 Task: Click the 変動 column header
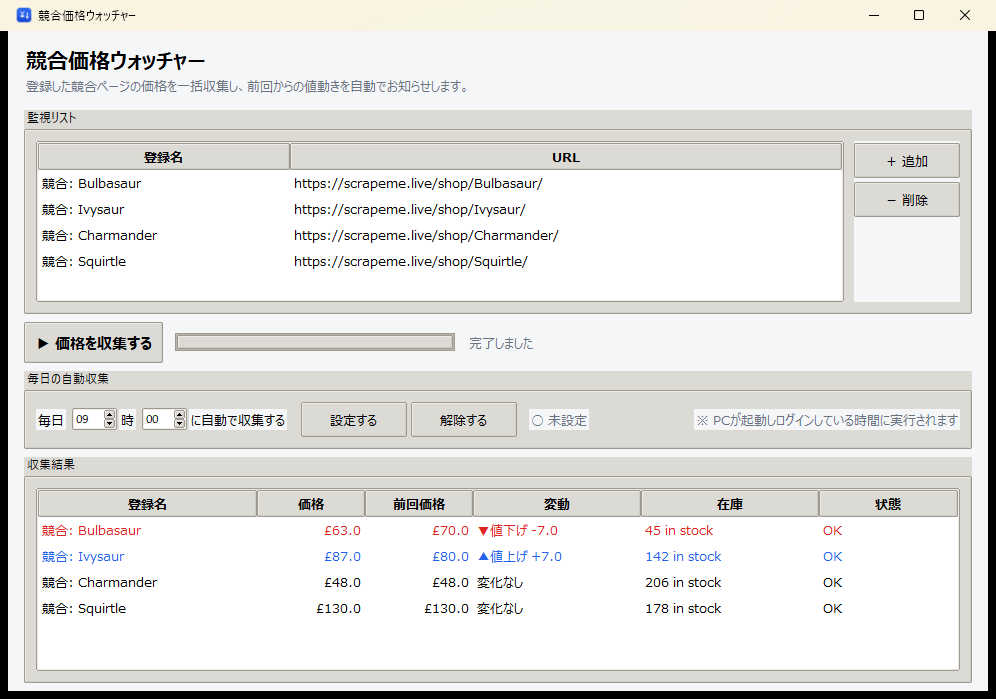(x=557, y=504)
